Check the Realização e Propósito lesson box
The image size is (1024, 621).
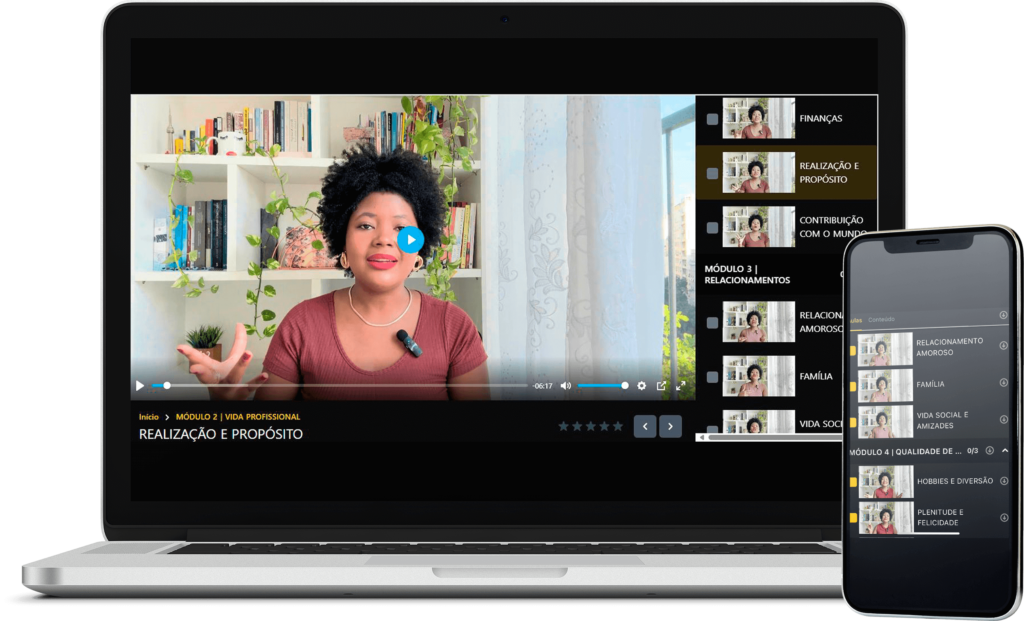[x=712, y=173]
